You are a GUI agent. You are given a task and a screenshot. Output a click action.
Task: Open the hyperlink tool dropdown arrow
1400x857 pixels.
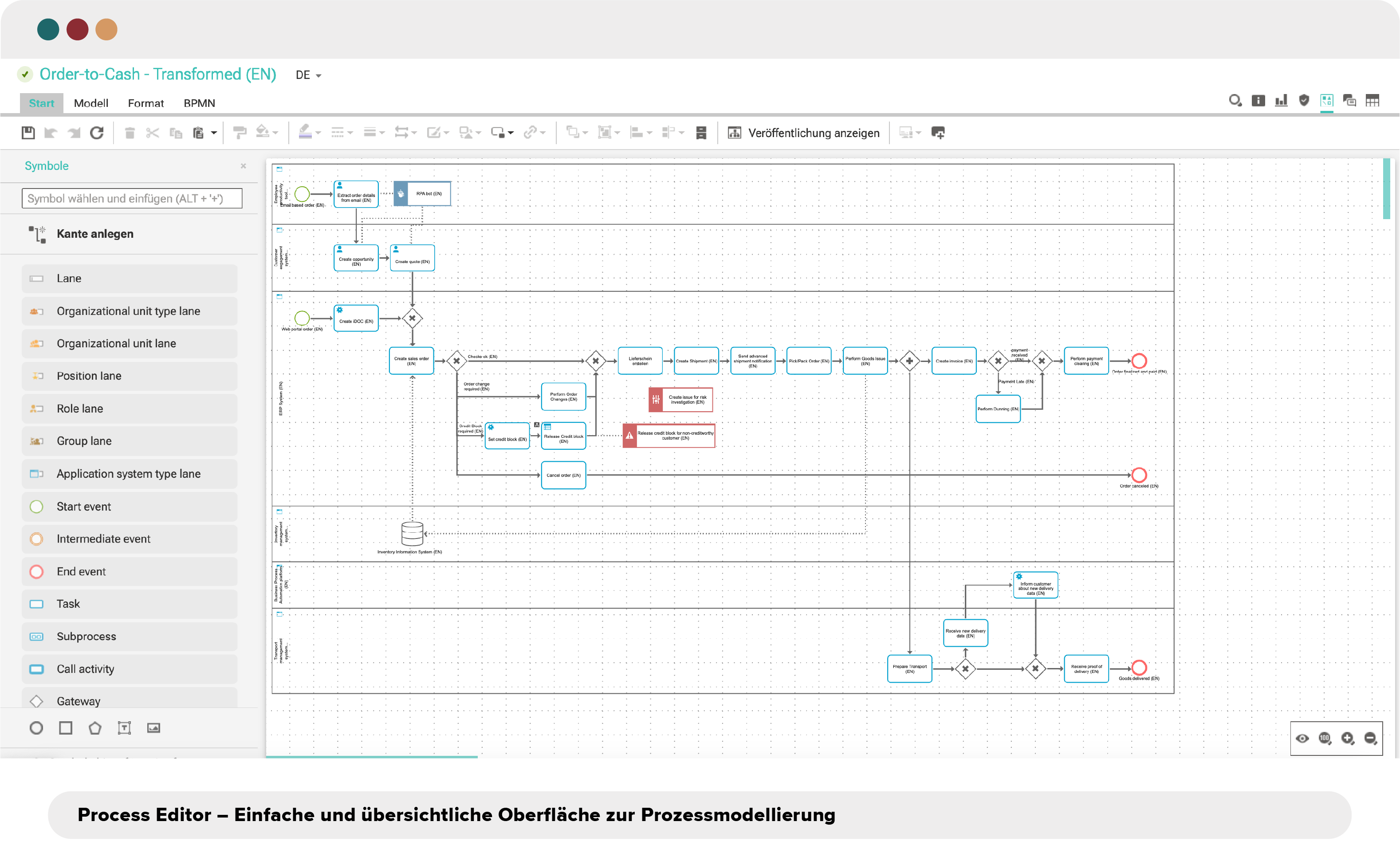pyautogui.click(x=543, y=133)
